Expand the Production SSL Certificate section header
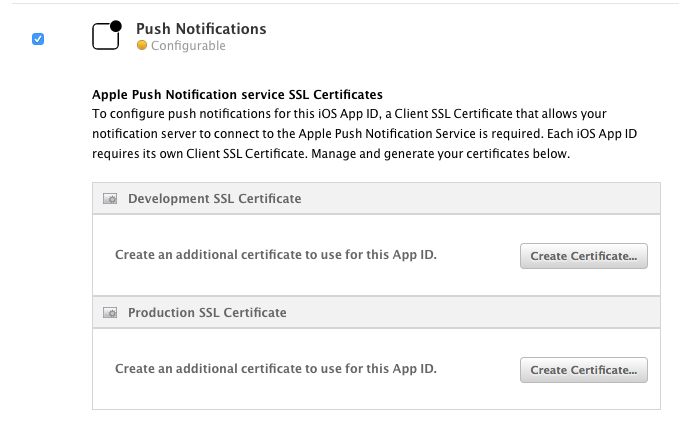 point(376,313)
